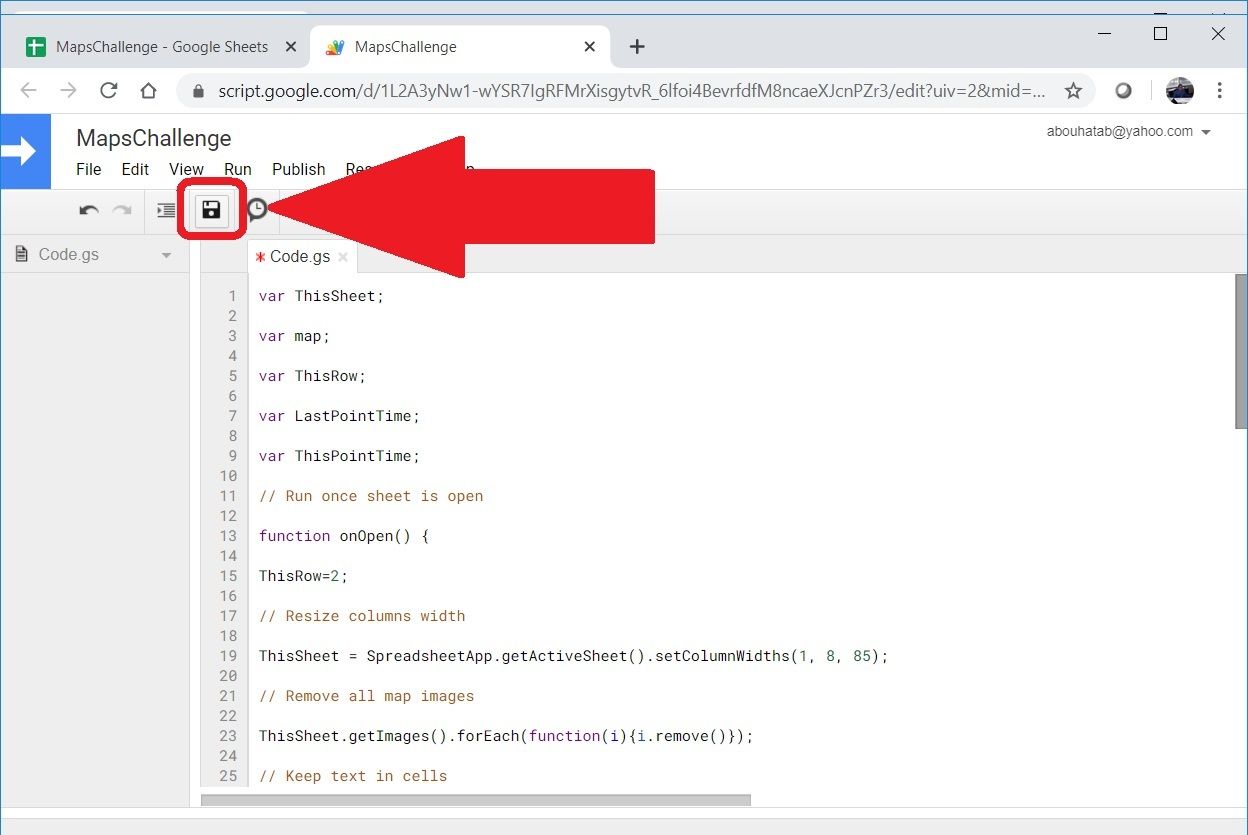Screen dimensions: 1248x835
Task: View site info via the lock icon
Action: [198, 91]
